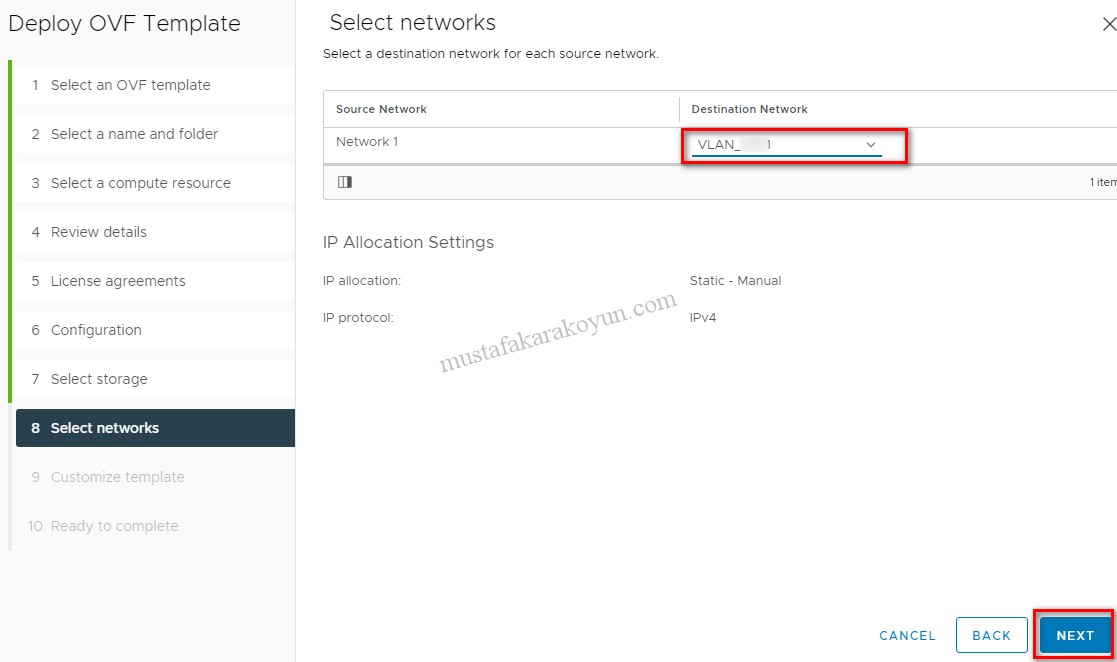Screen dimensions: 1117x662
Task: Click step 9 Customize template
Action: pyautogui.click(x=117, y=477)
